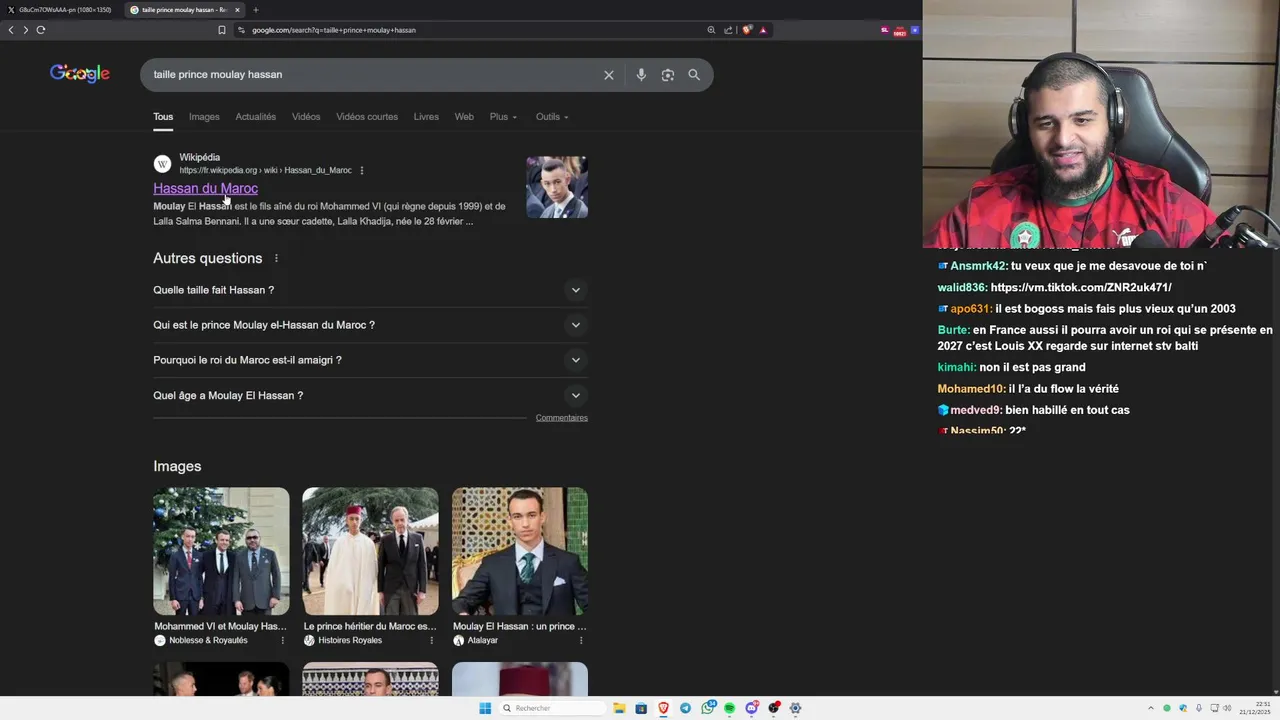Image resolution: width=1280 pixels, height=720 pixels.
Task: Open the three-dot menu next to Autres questions
Action: [276, 258]
